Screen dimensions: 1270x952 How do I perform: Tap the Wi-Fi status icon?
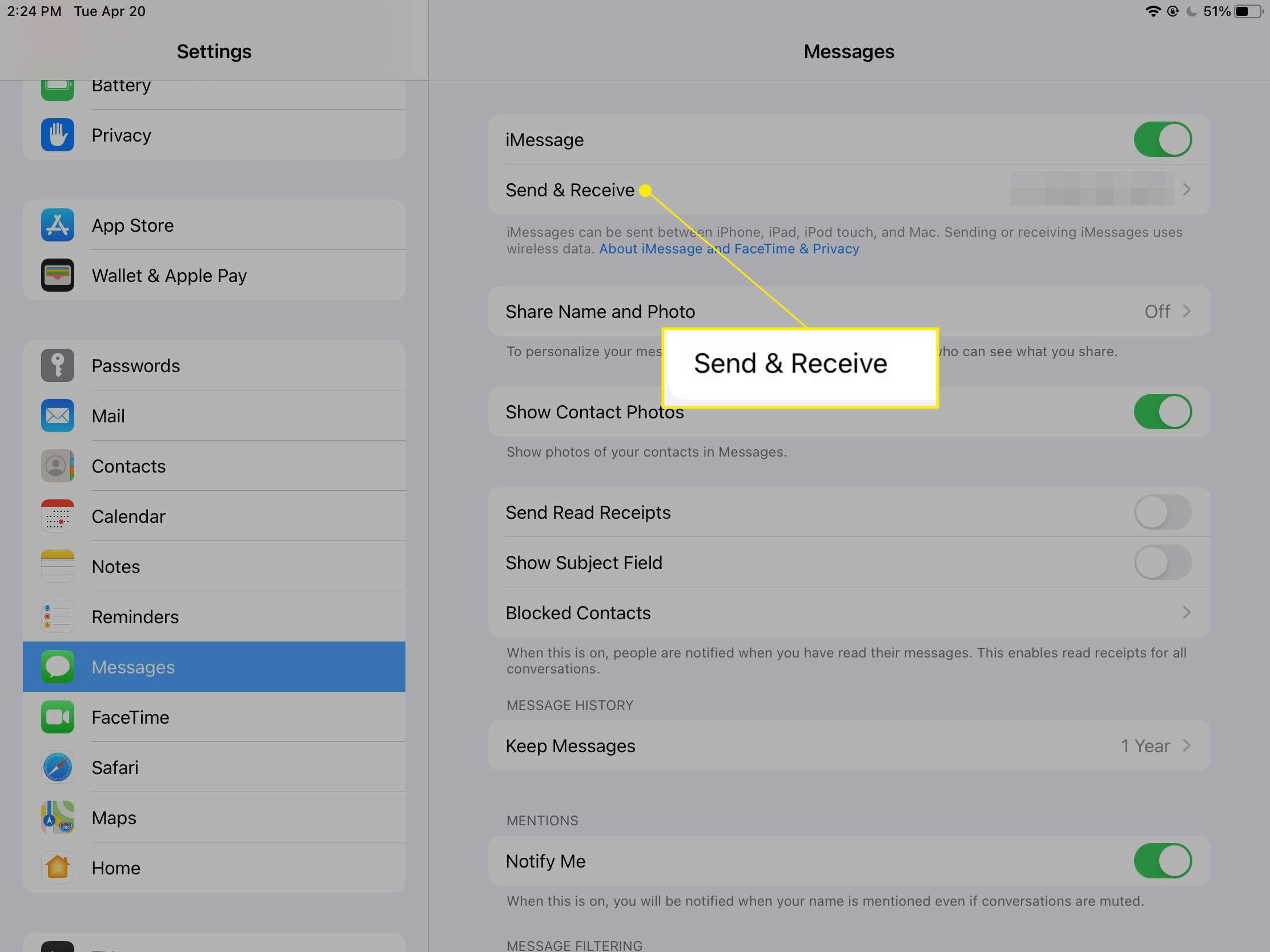click(1153, 11)
